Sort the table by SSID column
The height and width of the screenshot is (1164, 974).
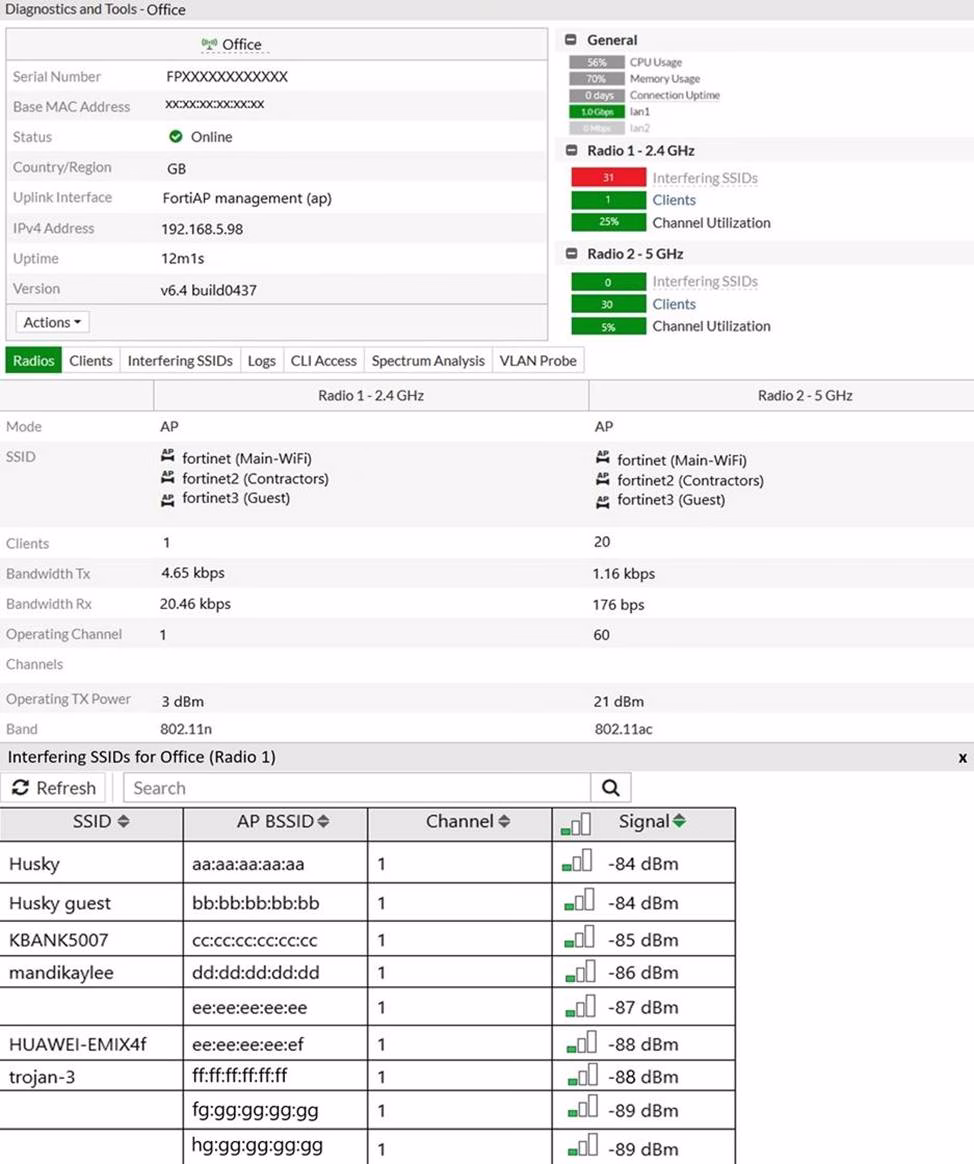100,822
